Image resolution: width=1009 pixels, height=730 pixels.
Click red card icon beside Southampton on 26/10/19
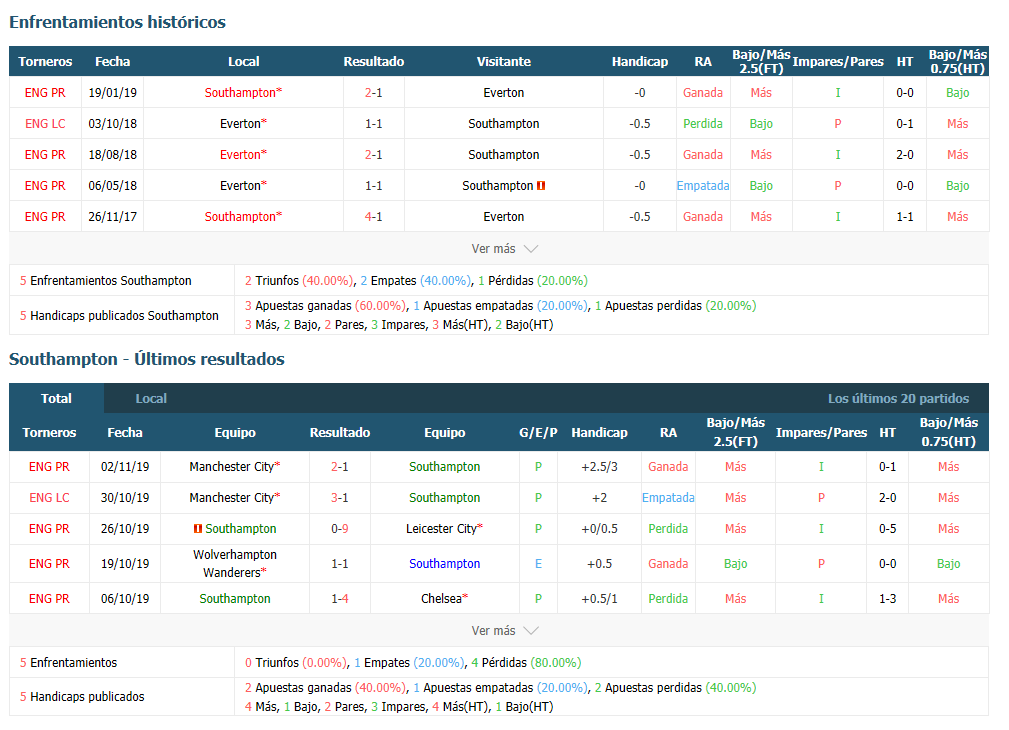198,529
